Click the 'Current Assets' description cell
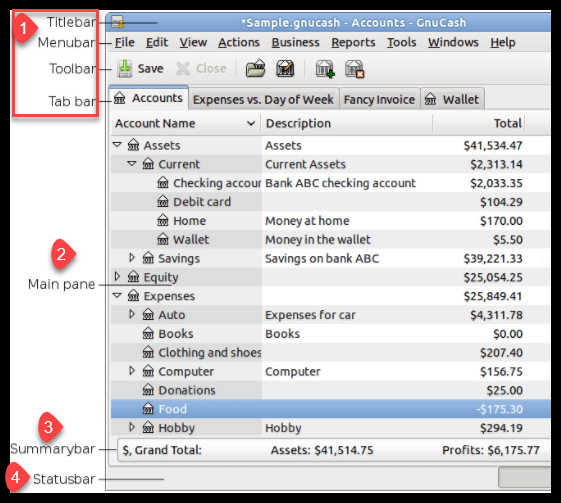 [x=305, y=164]
